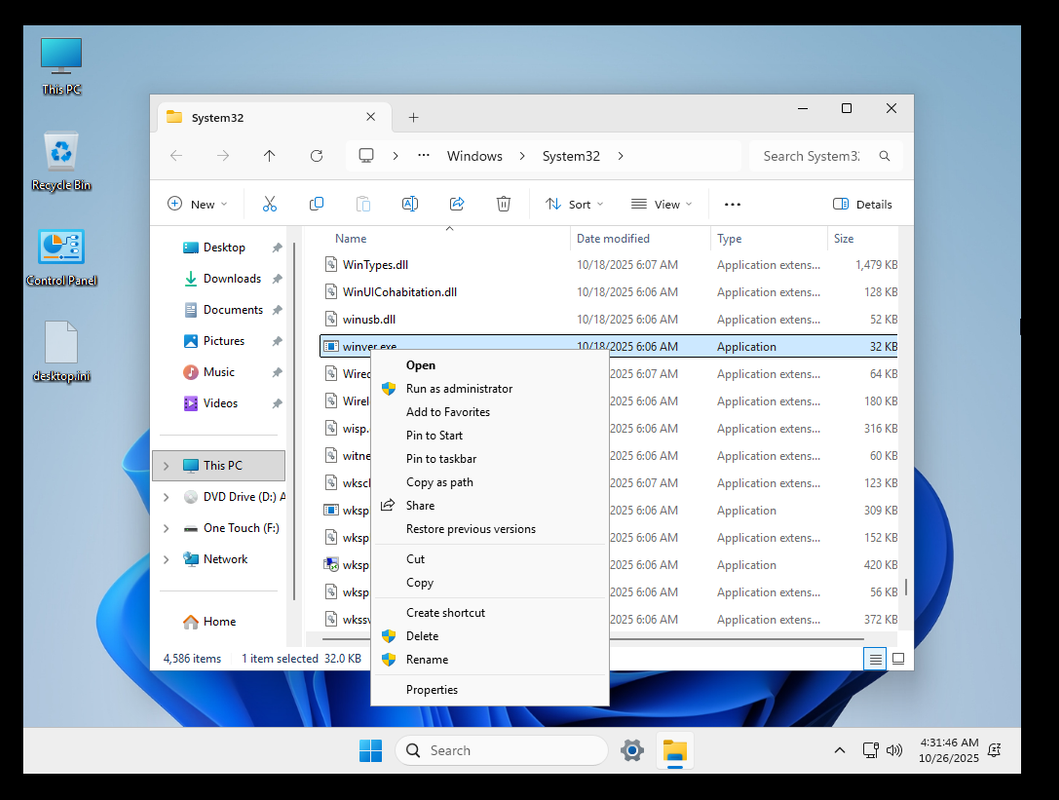Viewport: 1059px width, 800px height.
Task: Click the horizontal scrollbar of file list
Action: pos(593,638)
